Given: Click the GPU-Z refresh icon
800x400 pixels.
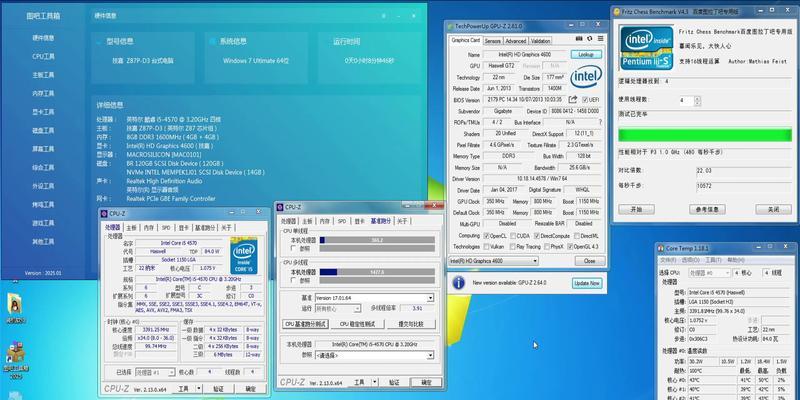Looking at the screenshot, I should pyautogui.click(x=590, y=39).
